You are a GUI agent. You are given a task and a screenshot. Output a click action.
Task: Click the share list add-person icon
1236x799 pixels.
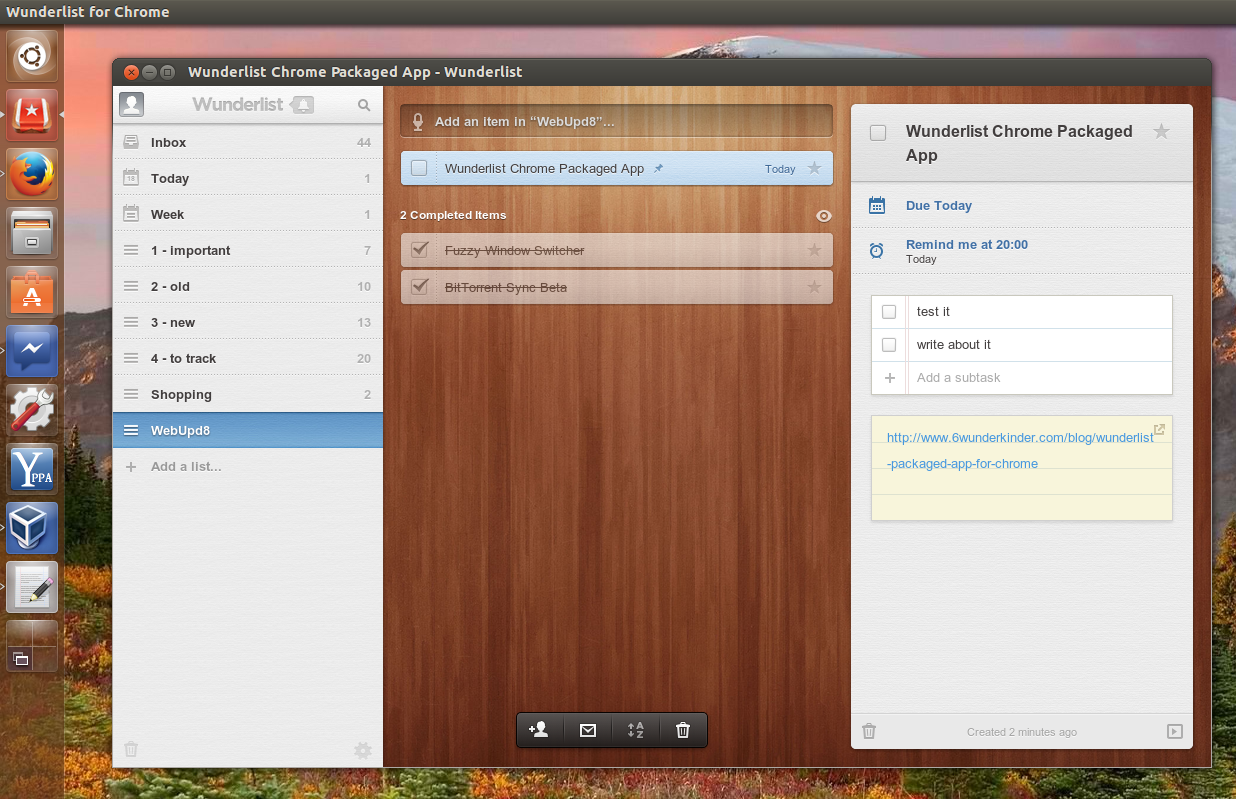pyautogui.click(x=539, y=730)
